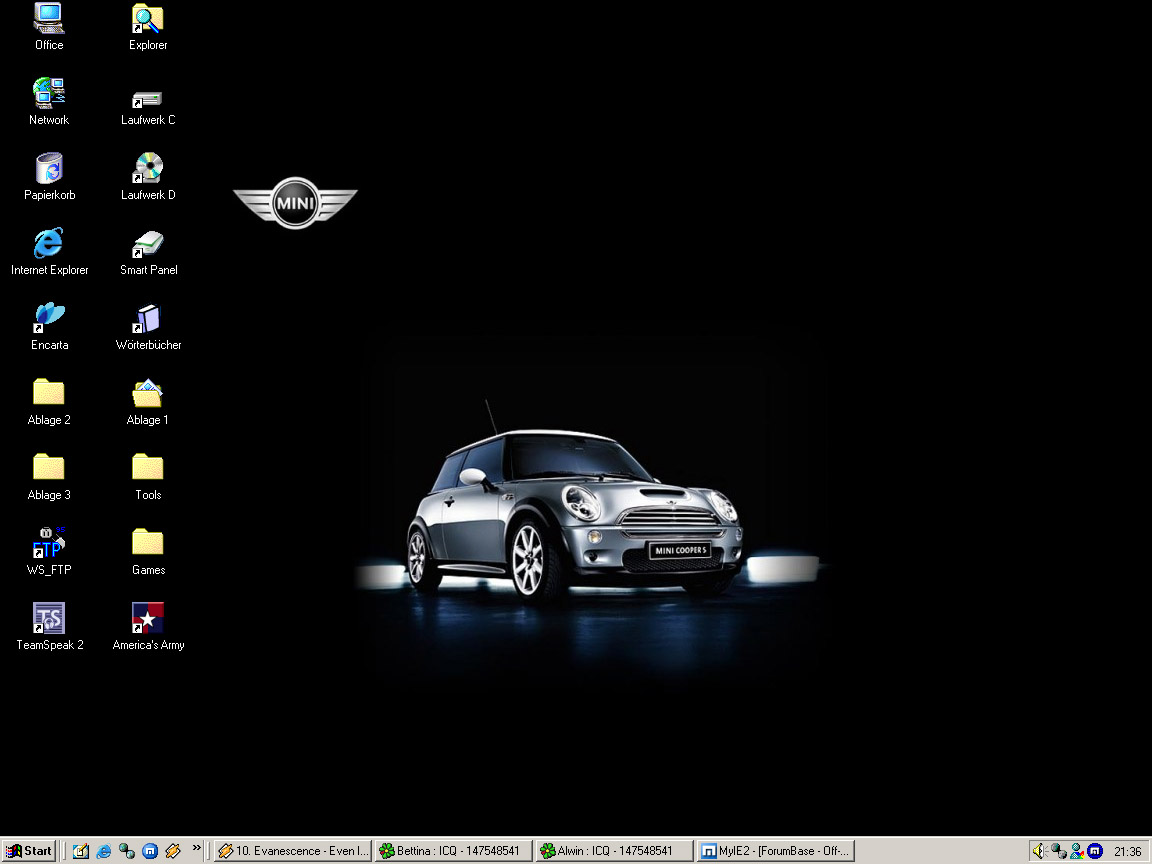Select the Papierkorb recycle bin icon
The image size is (1152, 864).
tap(49, 177)
